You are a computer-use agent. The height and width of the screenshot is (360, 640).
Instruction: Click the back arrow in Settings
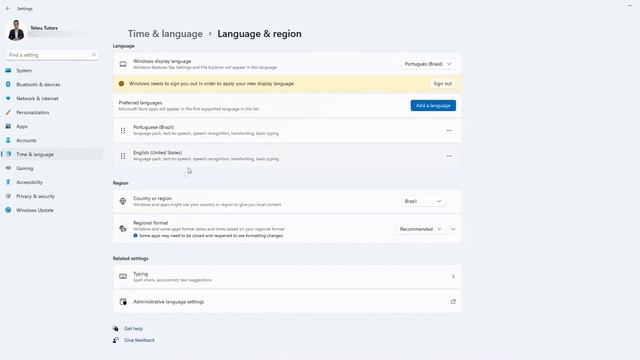pyautogui.click(x=8, y=9)
